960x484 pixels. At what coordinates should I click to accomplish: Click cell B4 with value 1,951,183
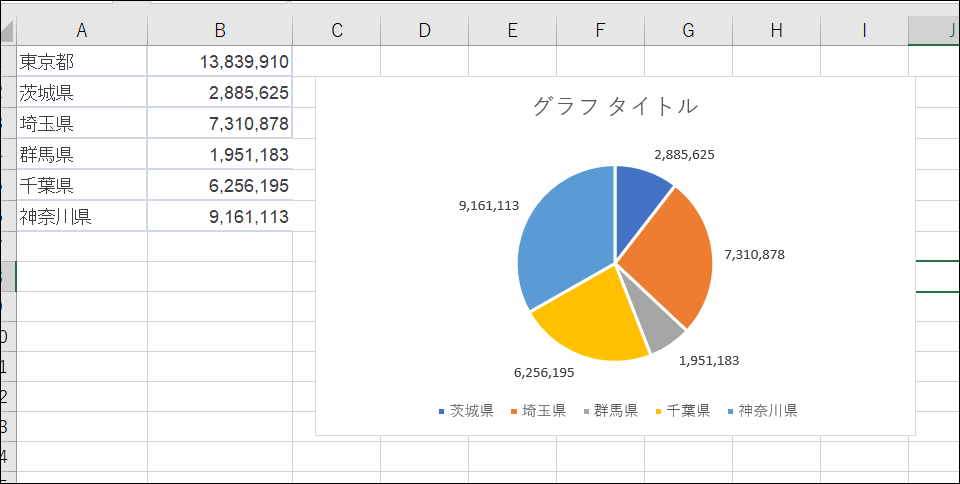click(220, 154)
